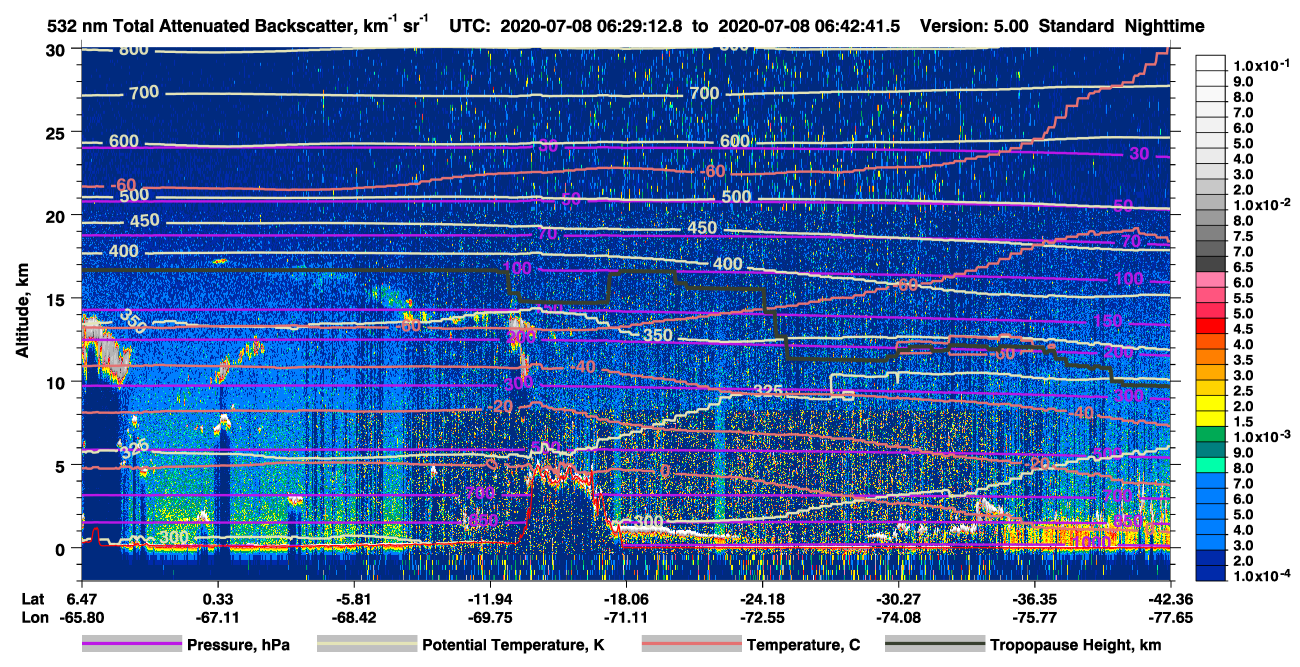Click the latitude value -11.94
1300x667 pixels.
tap(490, 599)
